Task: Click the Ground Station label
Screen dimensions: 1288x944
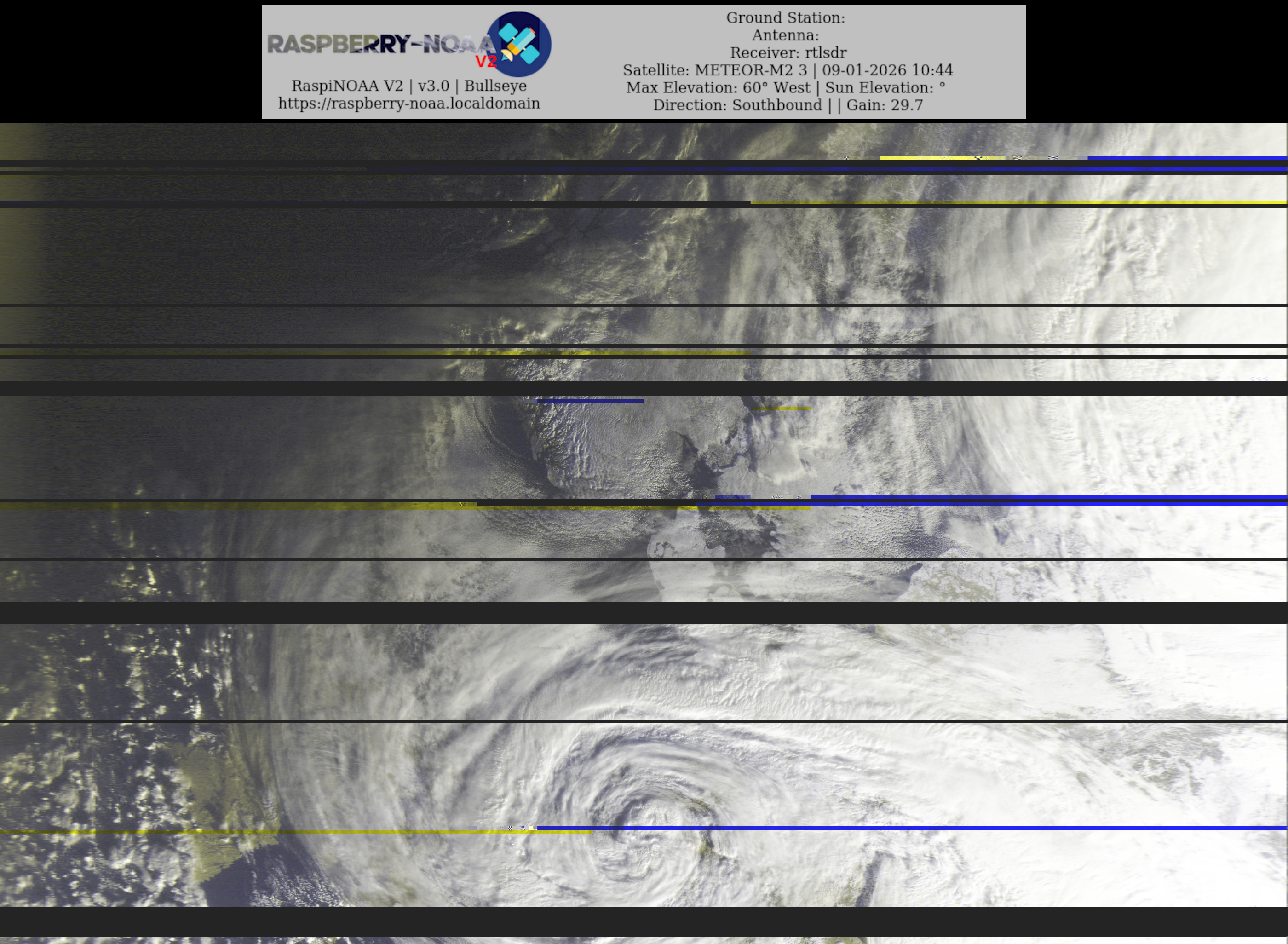Action: click(785, 18)
